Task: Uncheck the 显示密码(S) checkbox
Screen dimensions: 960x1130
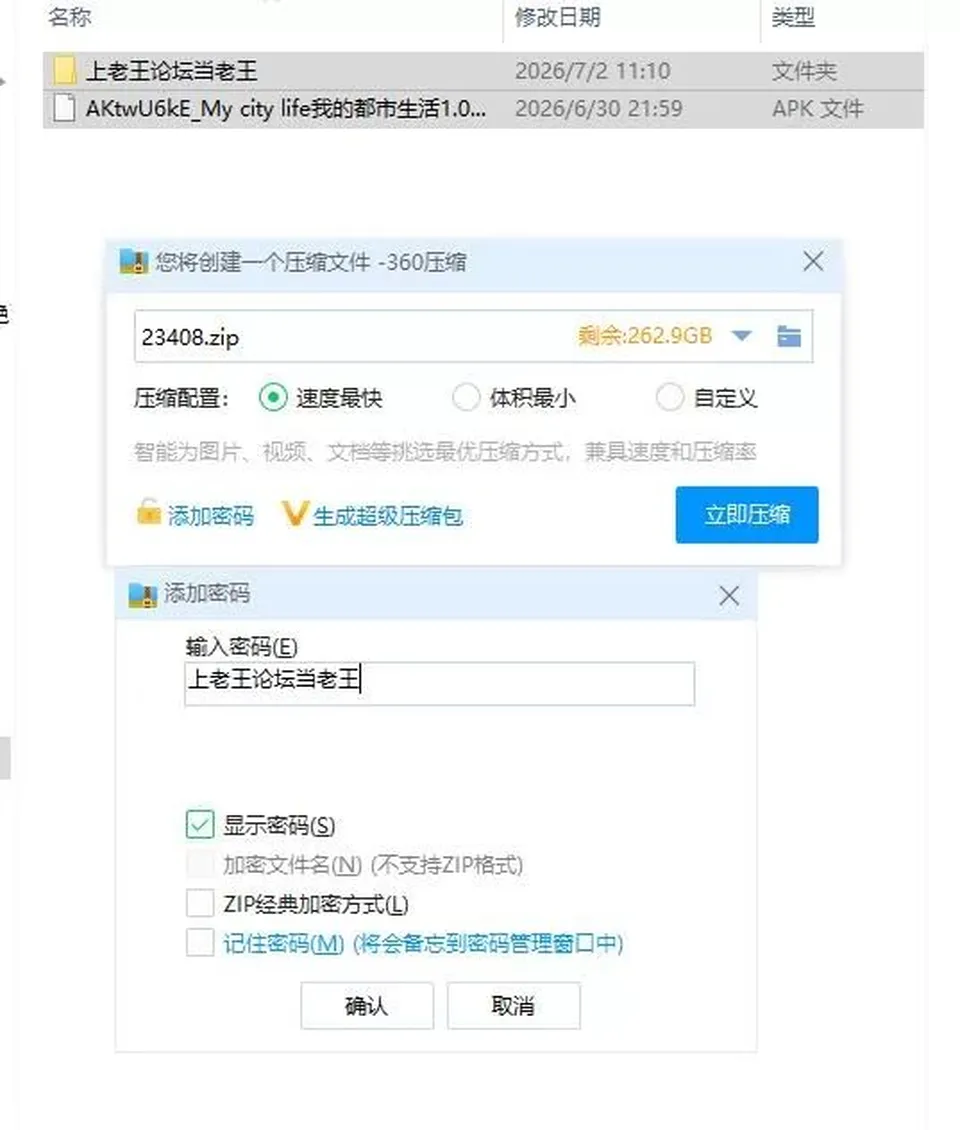Action: (200, 824)
